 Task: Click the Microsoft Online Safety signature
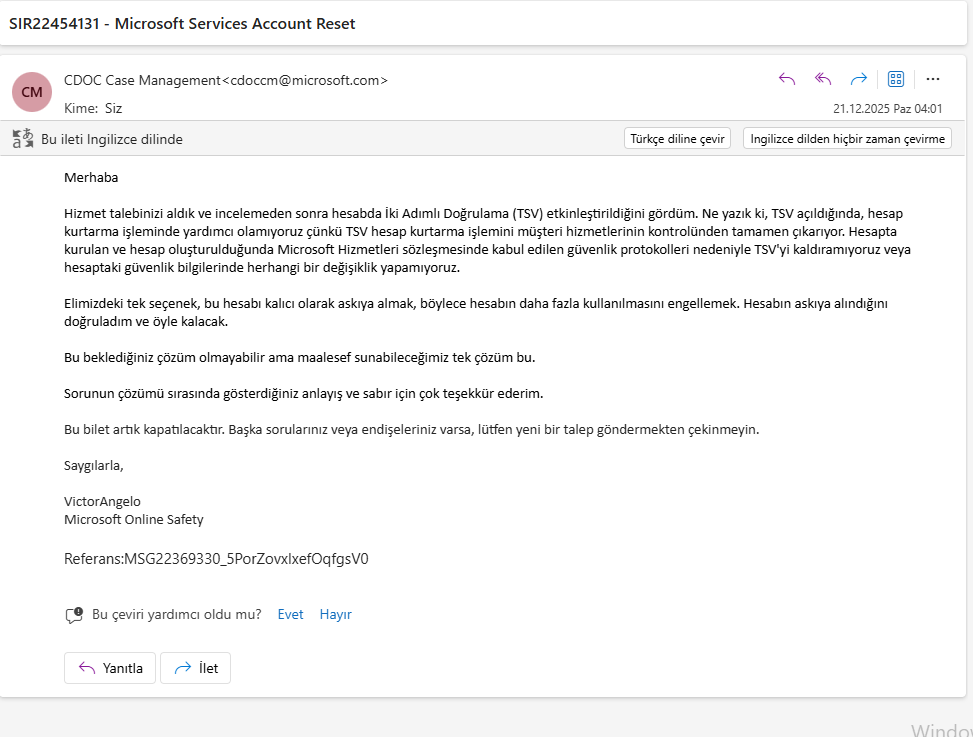pos(133,519)
